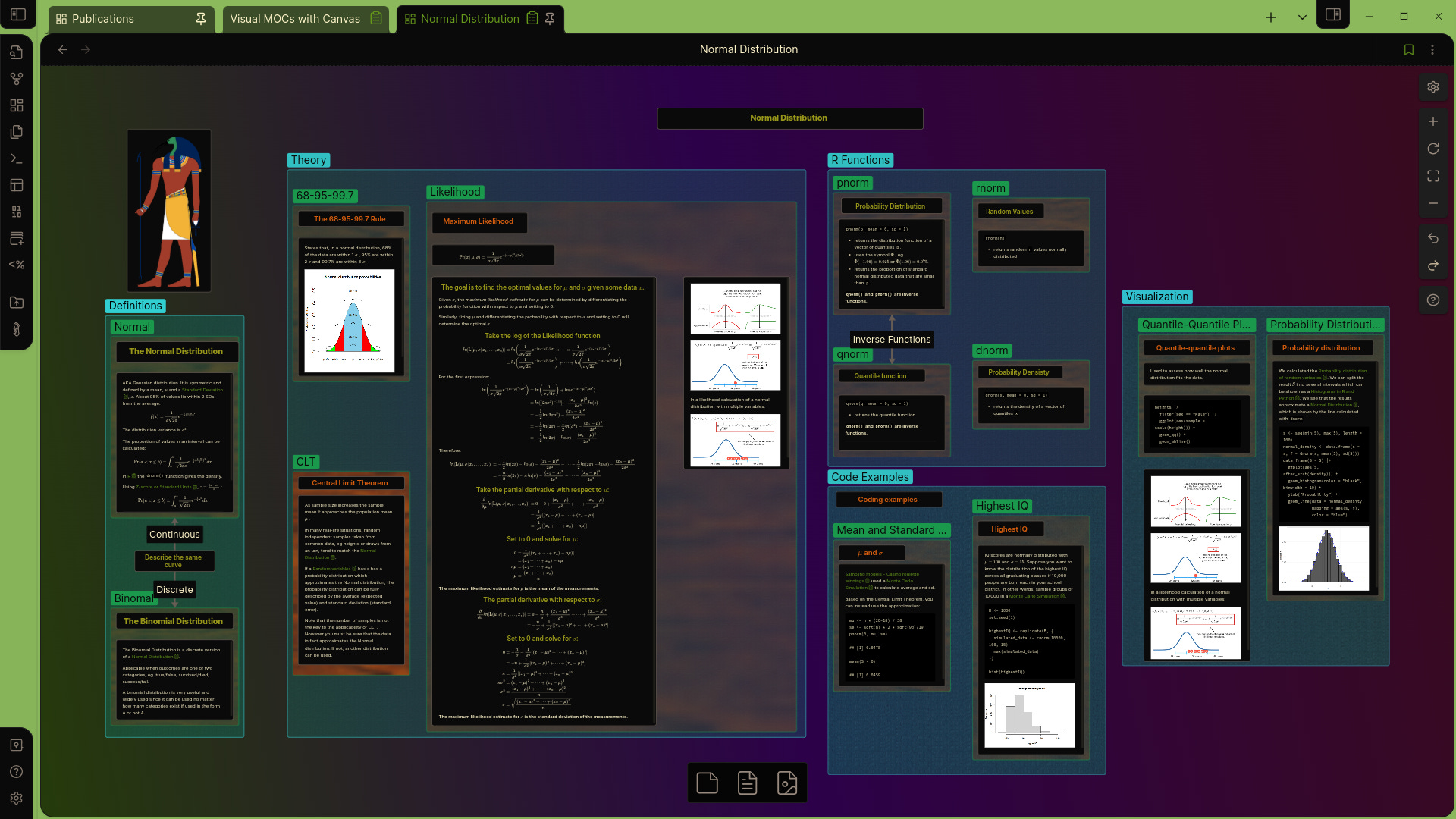Viewport: 1456px width, 819px height.
Task: Toggle pin on Publications tab
Action: 201,19
